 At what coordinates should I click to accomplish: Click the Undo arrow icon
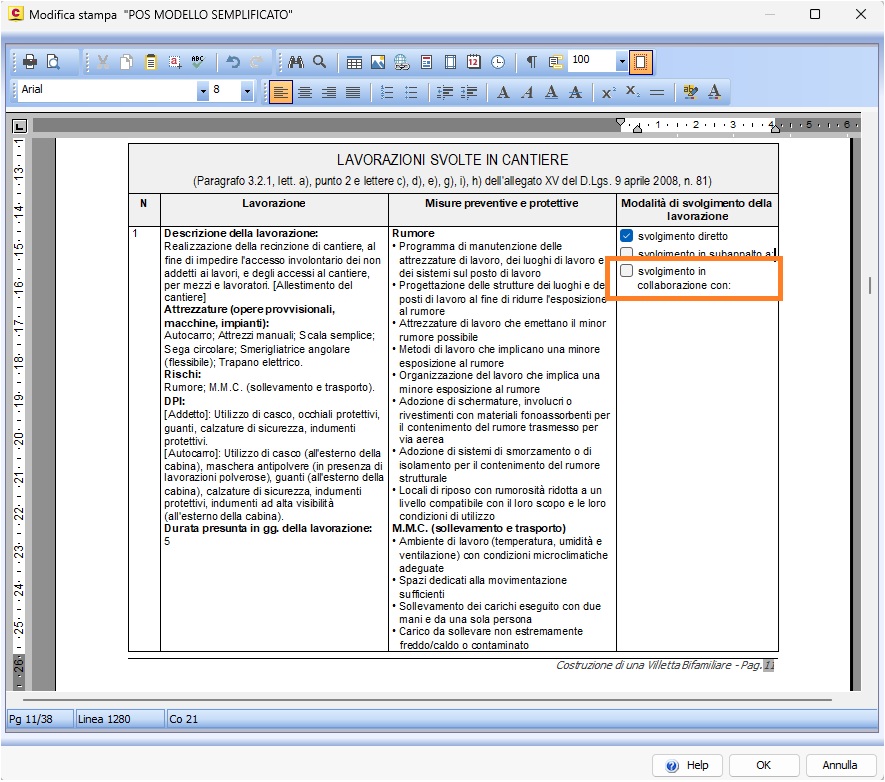(x=233, y=61)
